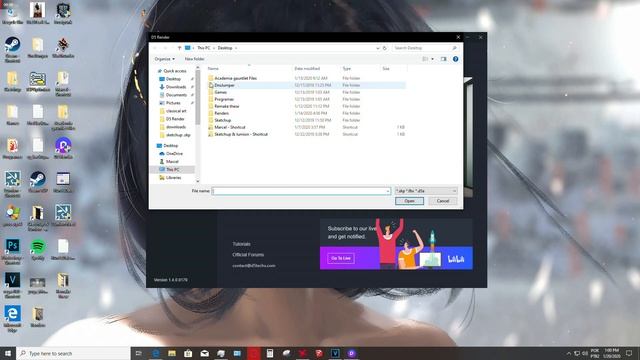Image resolution: width=640 pixels, height=360 pixels.
Task: Open the notification center icon
Action: click(629, 353)
